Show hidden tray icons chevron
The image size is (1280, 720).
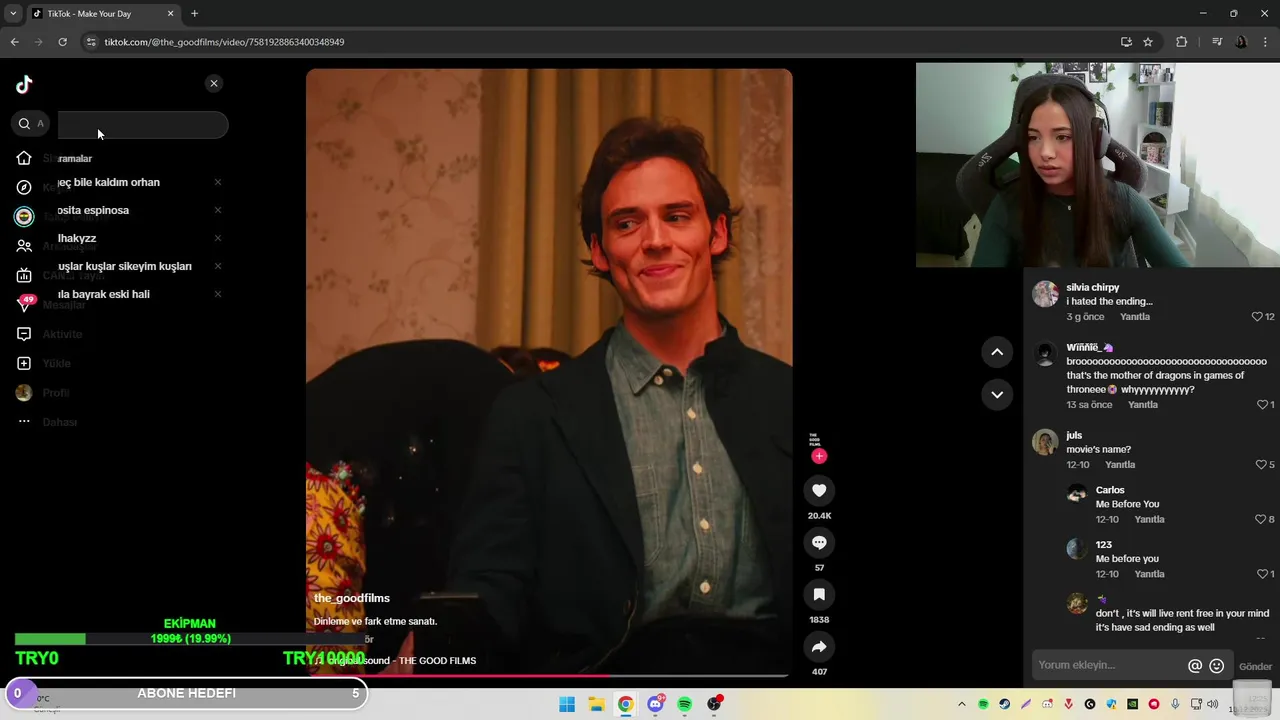tap(962, 705)
